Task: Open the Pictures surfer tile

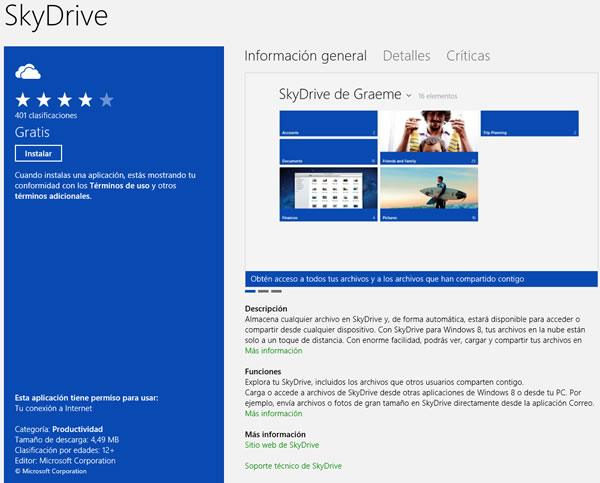Action: [429, 194]
